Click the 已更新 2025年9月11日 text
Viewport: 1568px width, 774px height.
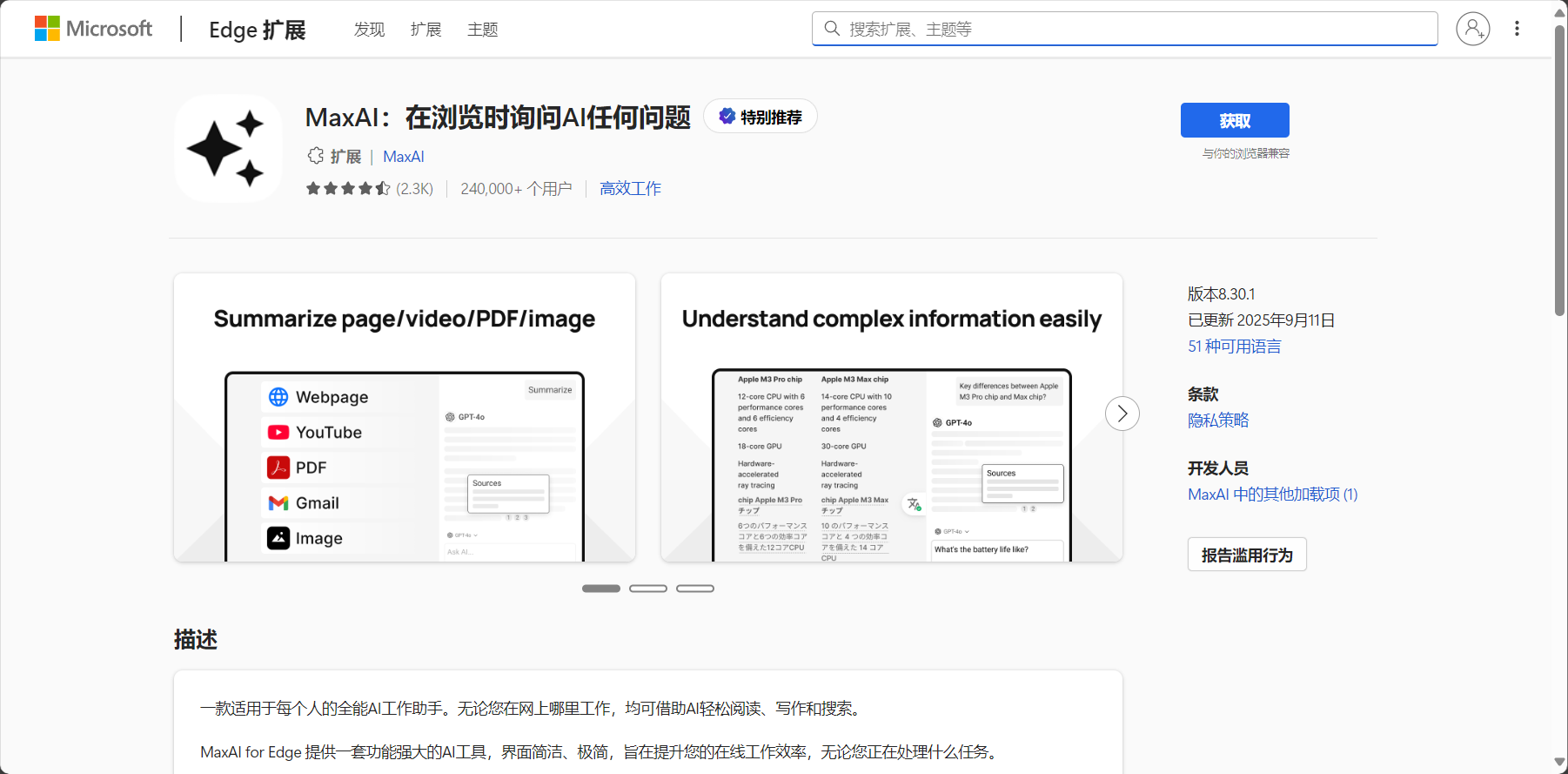pos(1261,320)
